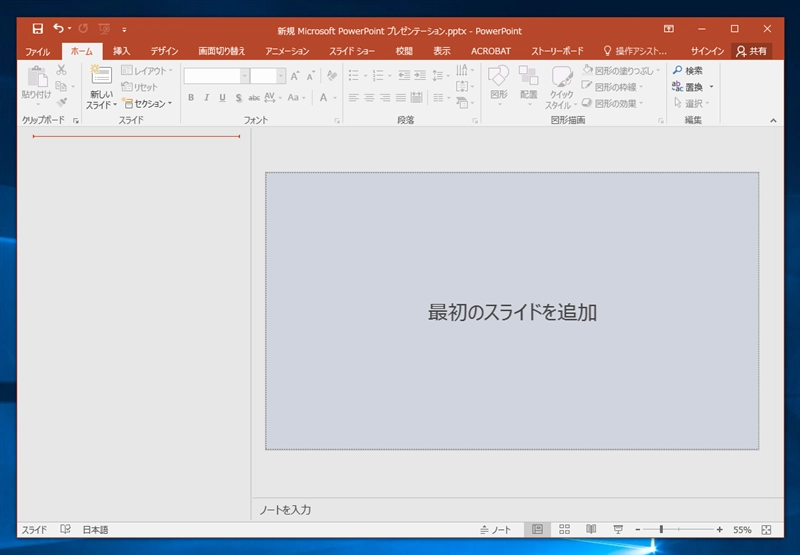Open the ファイル tab
Image resolution: width=800 pixels, height=555 pixels.
(38, 51)
